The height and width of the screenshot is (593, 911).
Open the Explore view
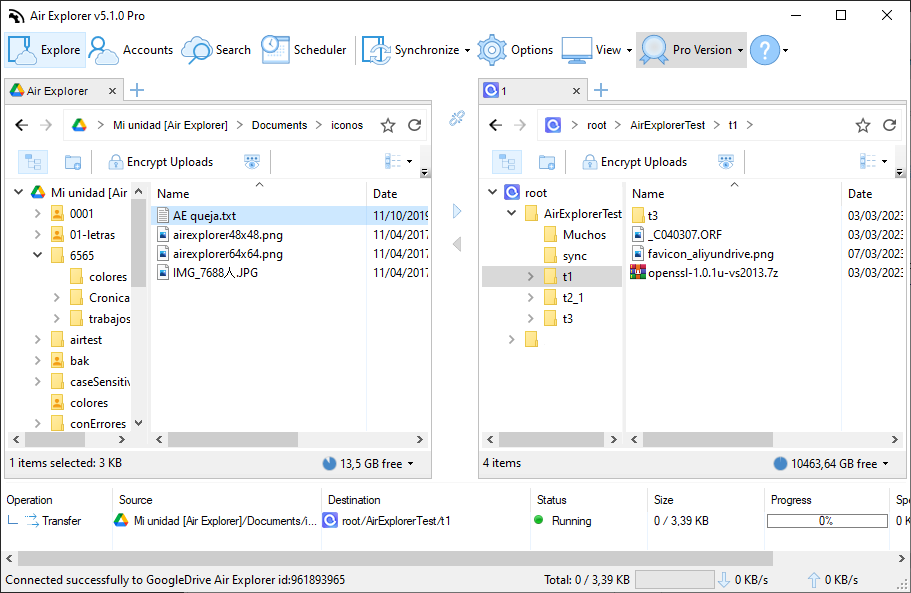(45, 50)
